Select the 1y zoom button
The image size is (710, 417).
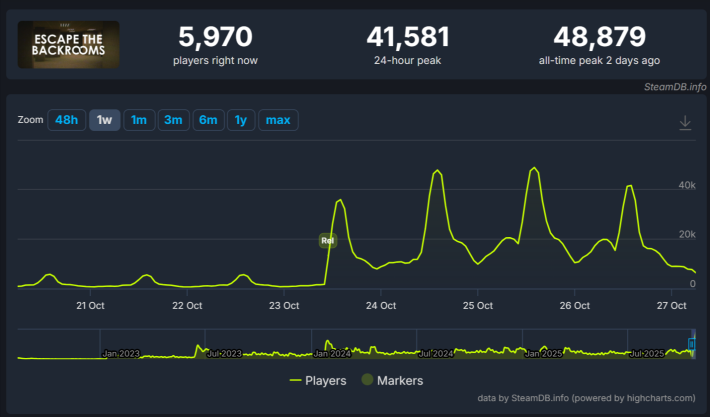click(x=240, y=120)
